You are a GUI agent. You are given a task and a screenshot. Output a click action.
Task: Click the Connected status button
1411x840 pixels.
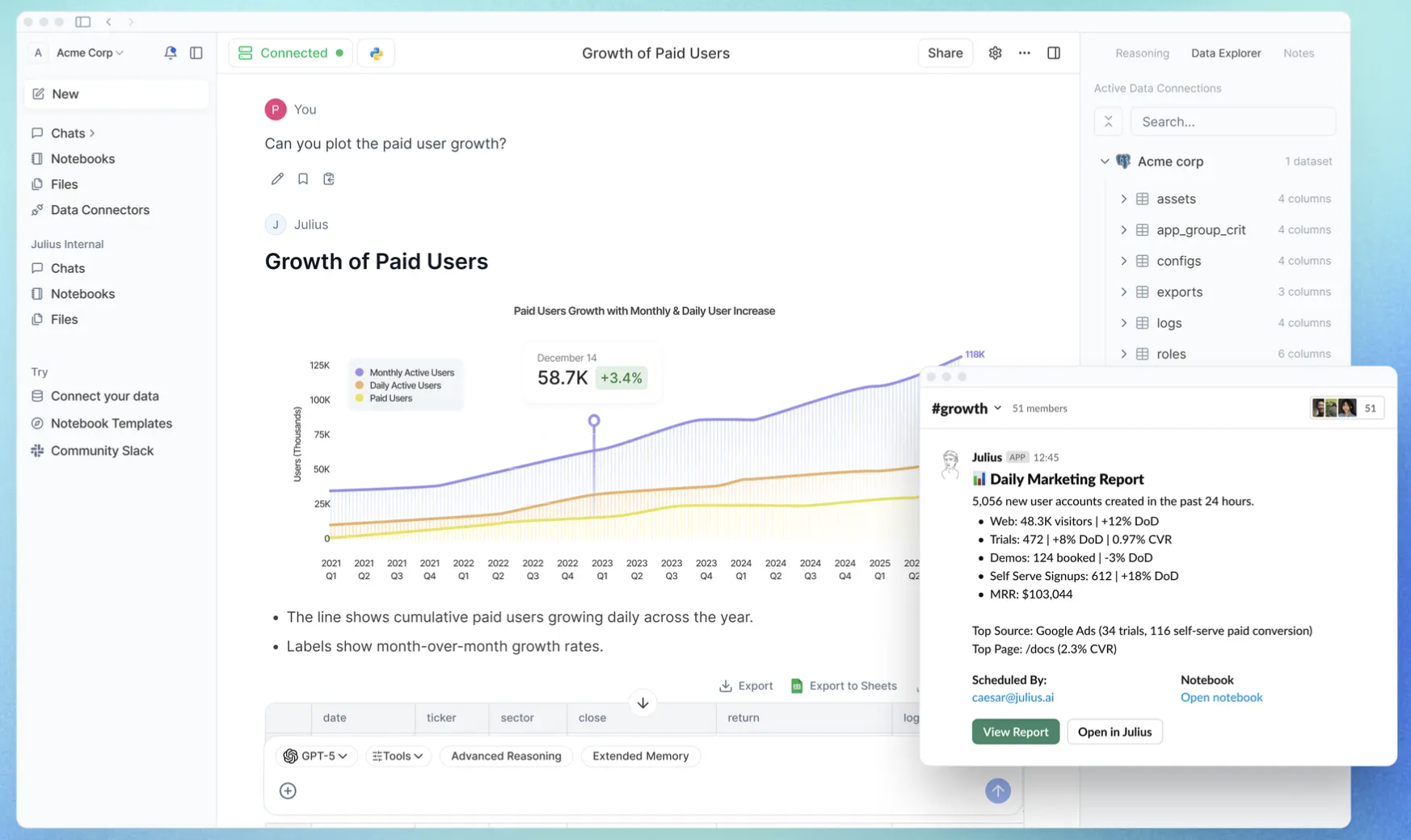(290, 53)
